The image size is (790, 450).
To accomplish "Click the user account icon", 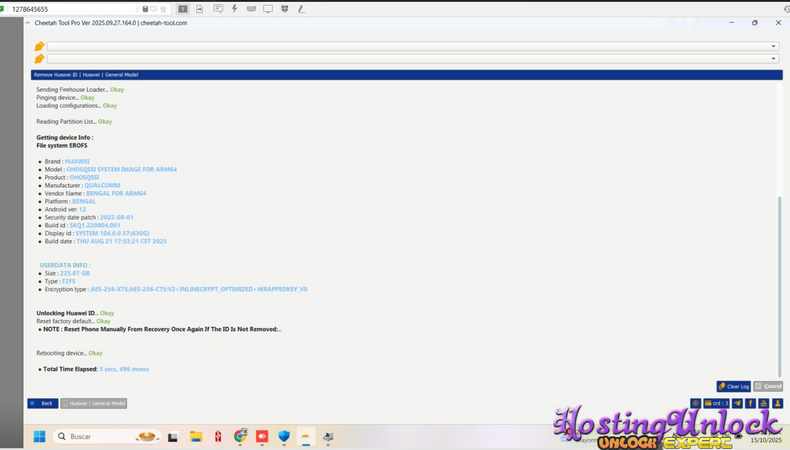I will pos(777,403).
